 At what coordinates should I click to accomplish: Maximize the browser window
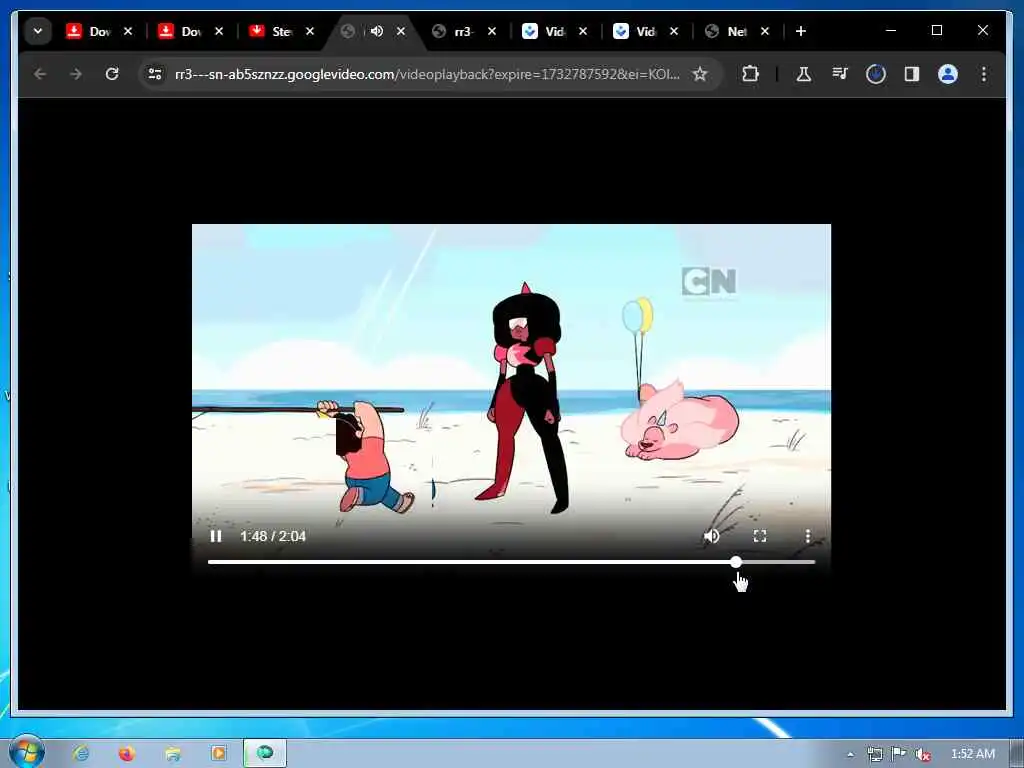coord(936,30)
